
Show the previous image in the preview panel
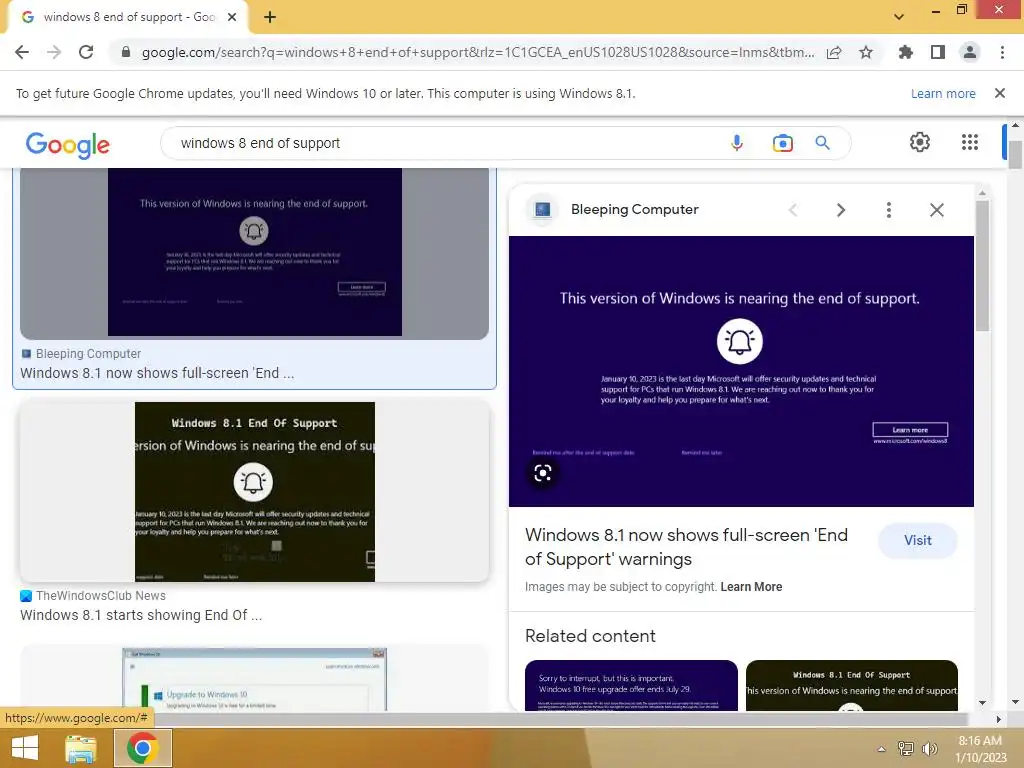coord(793,210)
